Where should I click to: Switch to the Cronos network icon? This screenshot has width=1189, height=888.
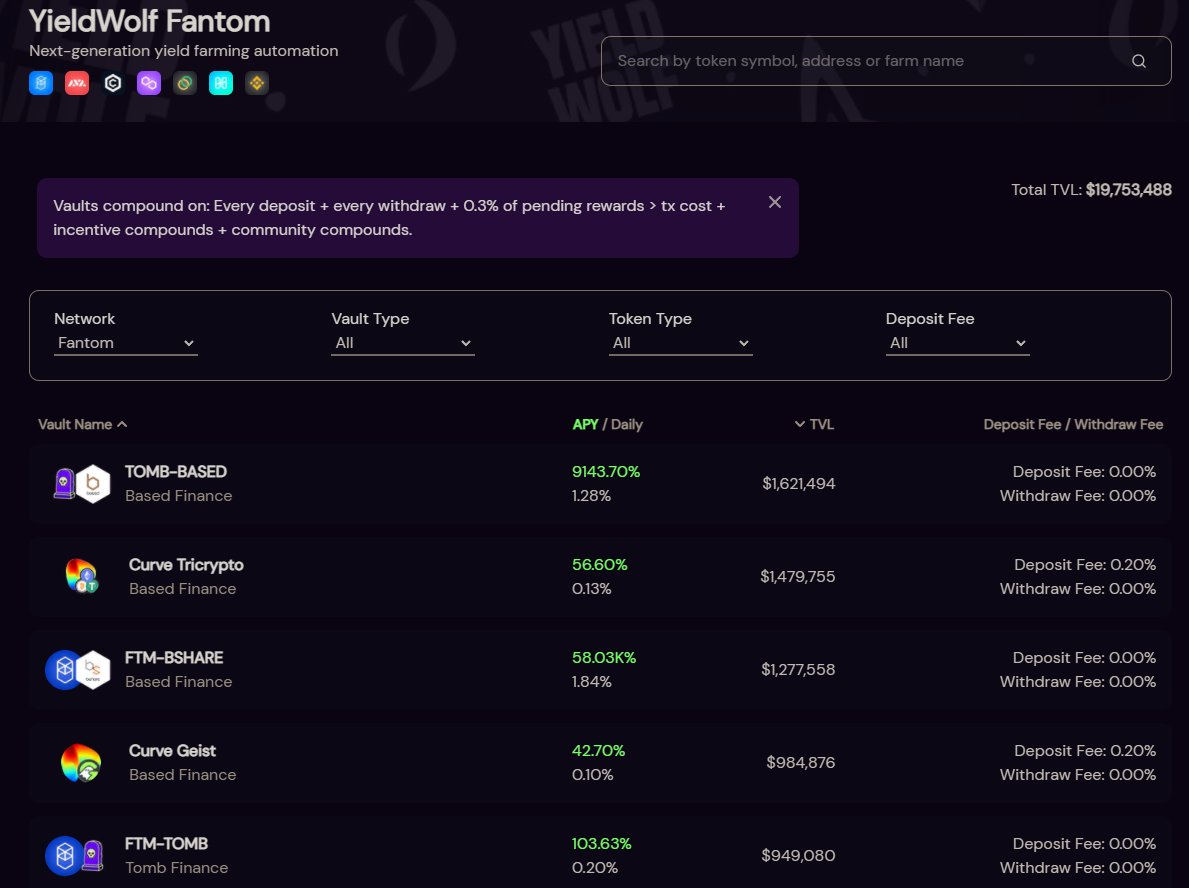point(113,83)
